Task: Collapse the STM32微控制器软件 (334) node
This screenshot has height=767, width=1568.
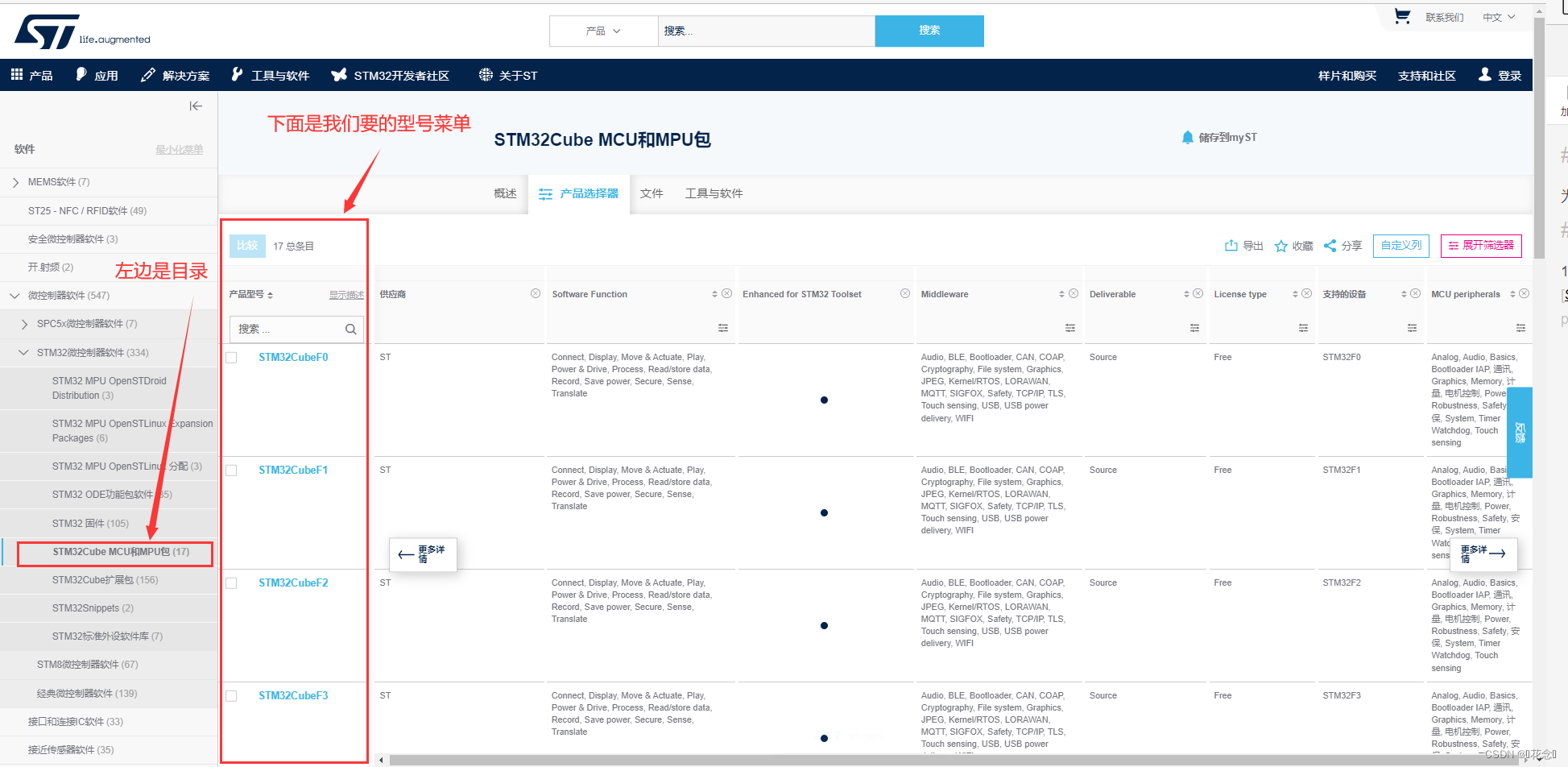Action: pyautogui.click(x=23, y=352)
